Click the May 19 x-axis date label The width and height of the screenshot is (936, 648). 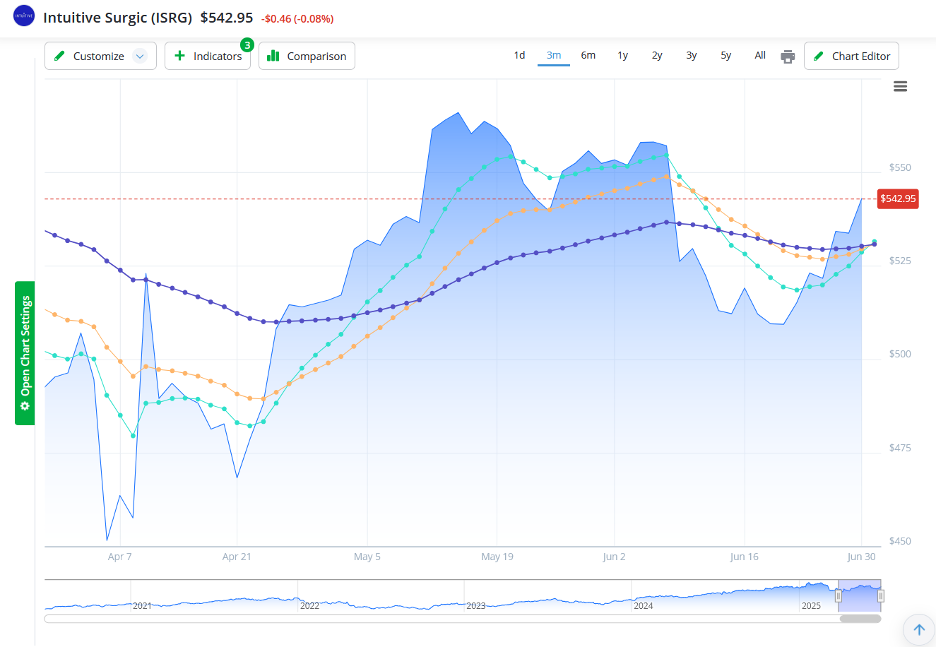click(497, 557)
